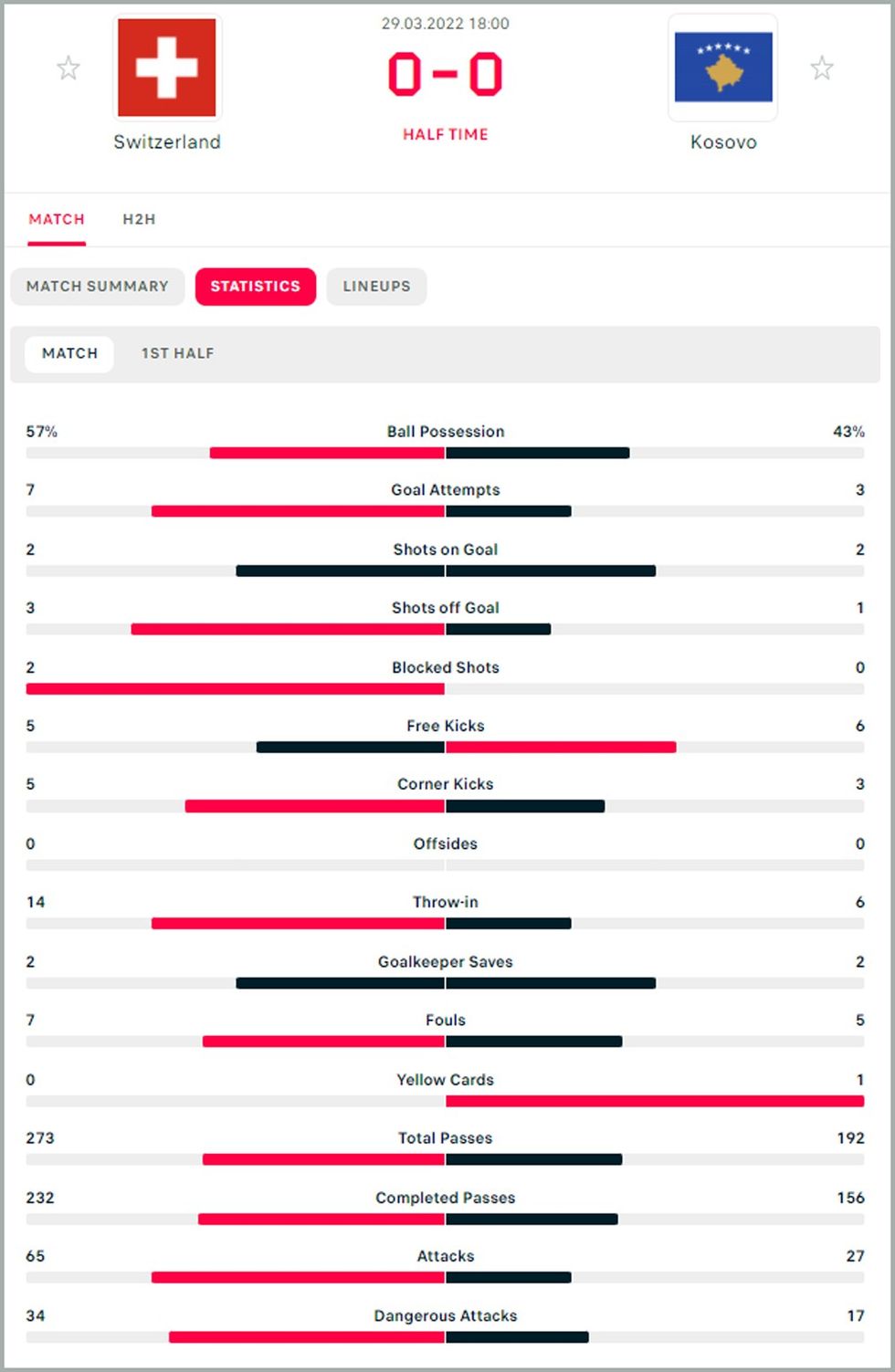Click the Switzerland flag icon

click(x=166, y=67)
